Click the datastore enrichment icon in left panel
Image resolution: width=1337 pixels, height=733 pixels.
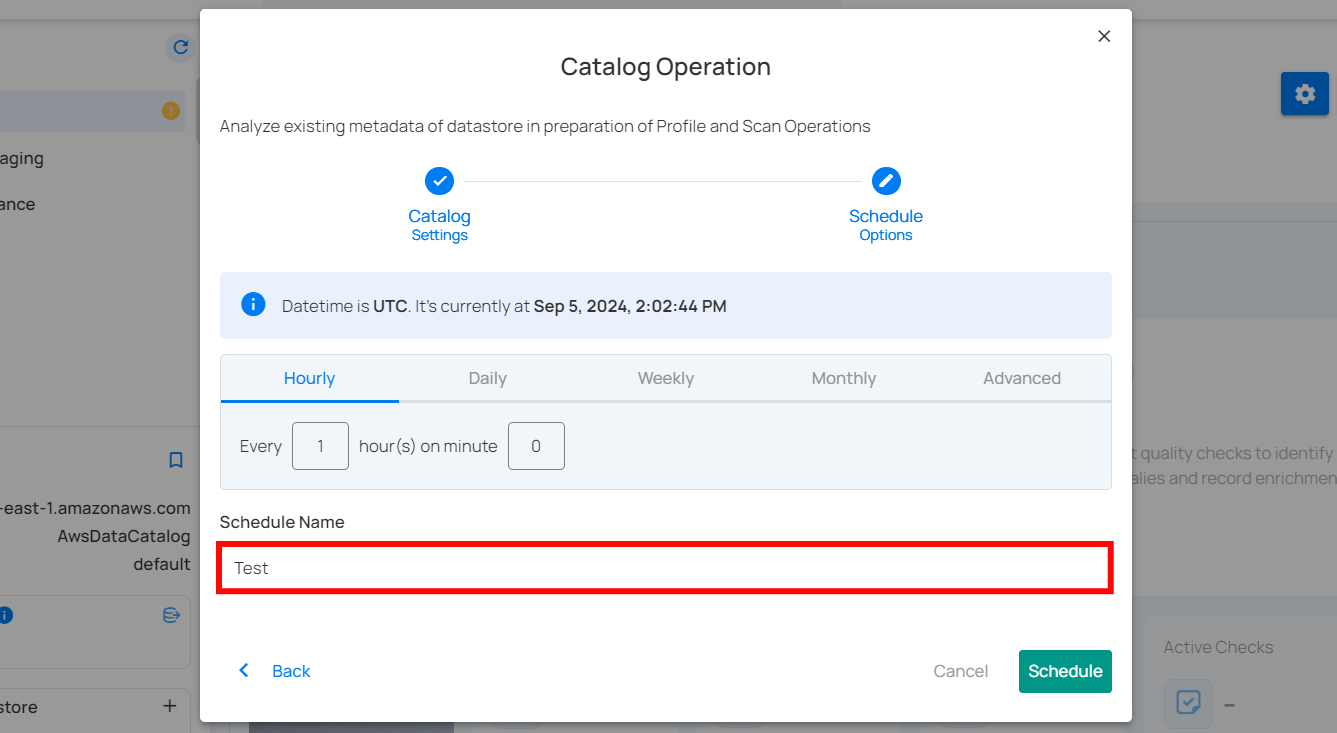171,615
